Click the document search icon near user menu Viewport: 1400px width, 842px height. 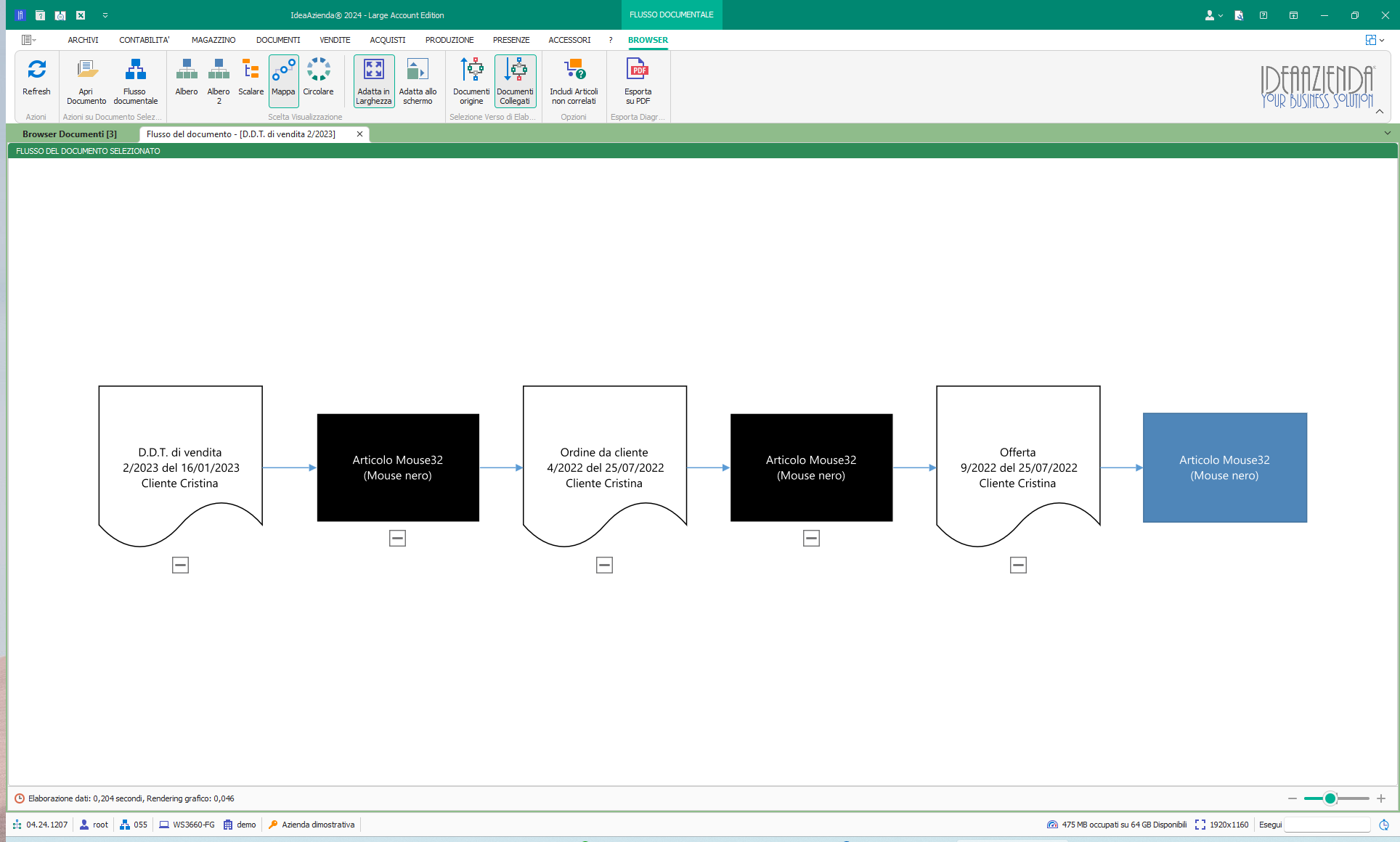click(1239, 15)
